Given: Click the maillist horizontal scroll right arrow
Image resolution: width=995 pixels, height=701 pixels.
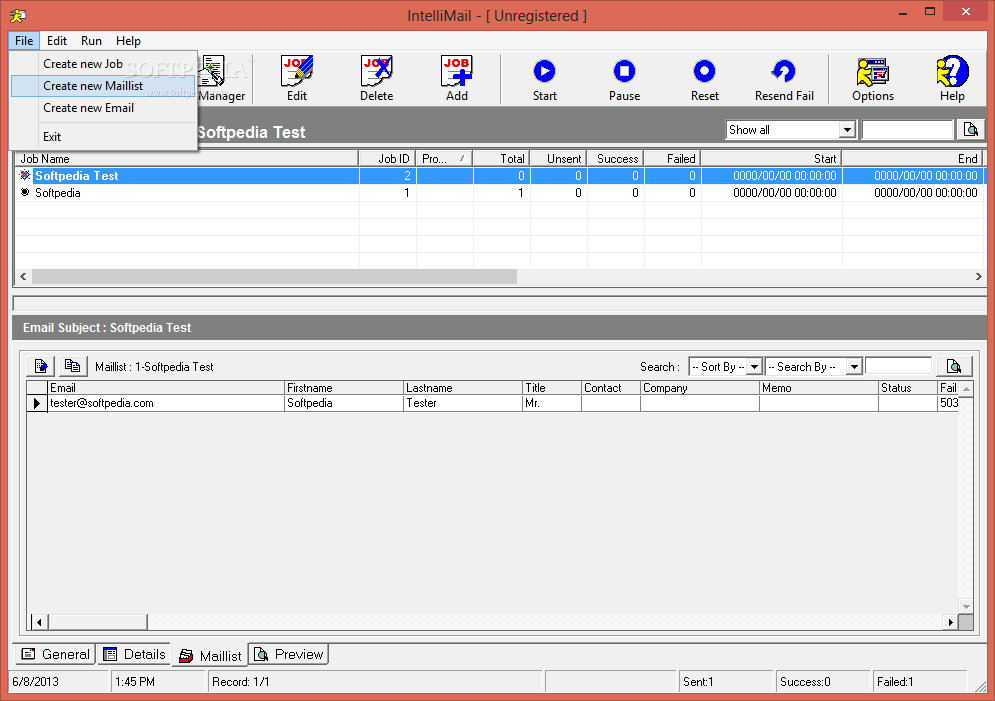Looking at the screenshot, I should tap(951, 622).
